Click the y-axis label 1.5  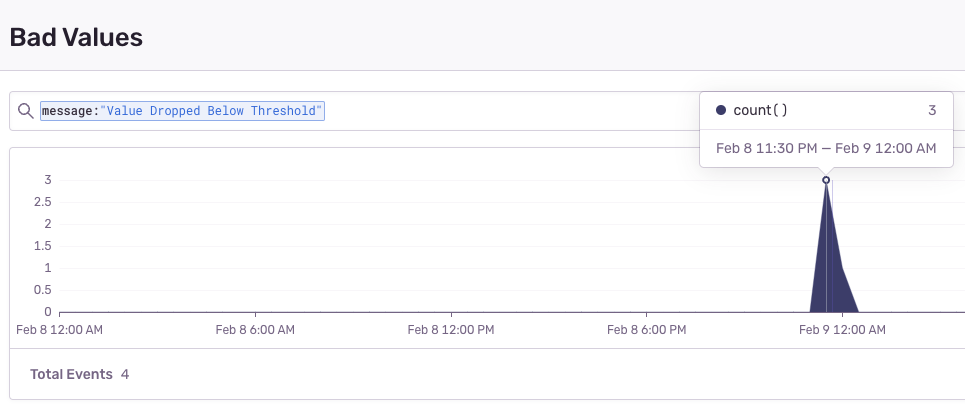tap(43, 246)
